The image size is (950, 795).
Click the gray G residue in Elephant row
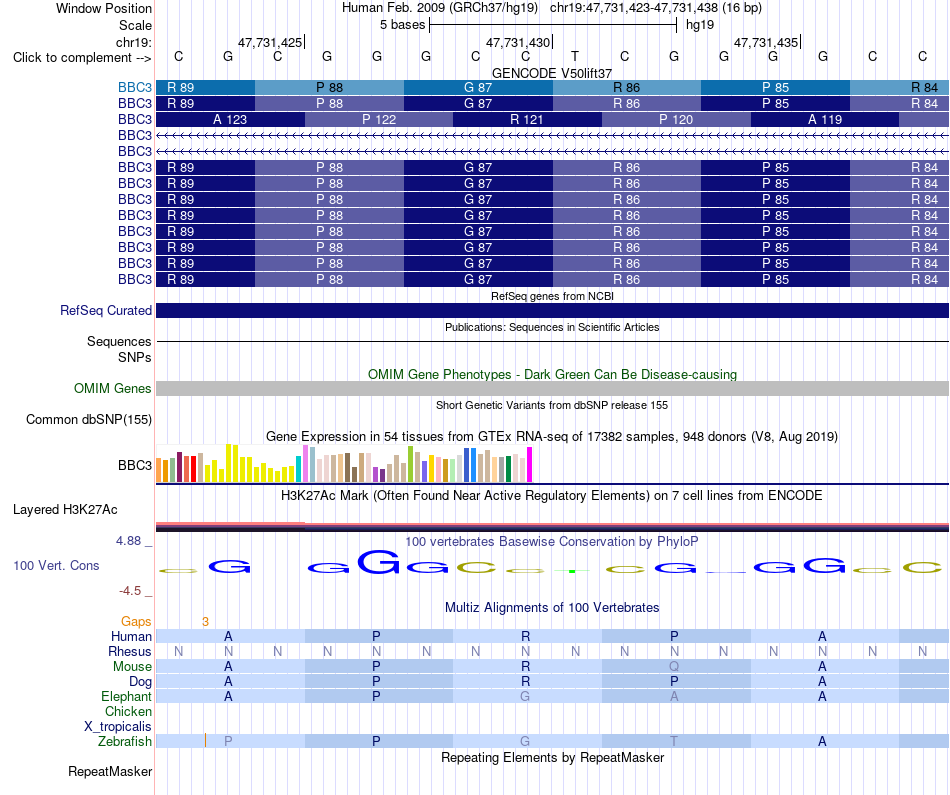pyautogui.click(x=525, y=696)
